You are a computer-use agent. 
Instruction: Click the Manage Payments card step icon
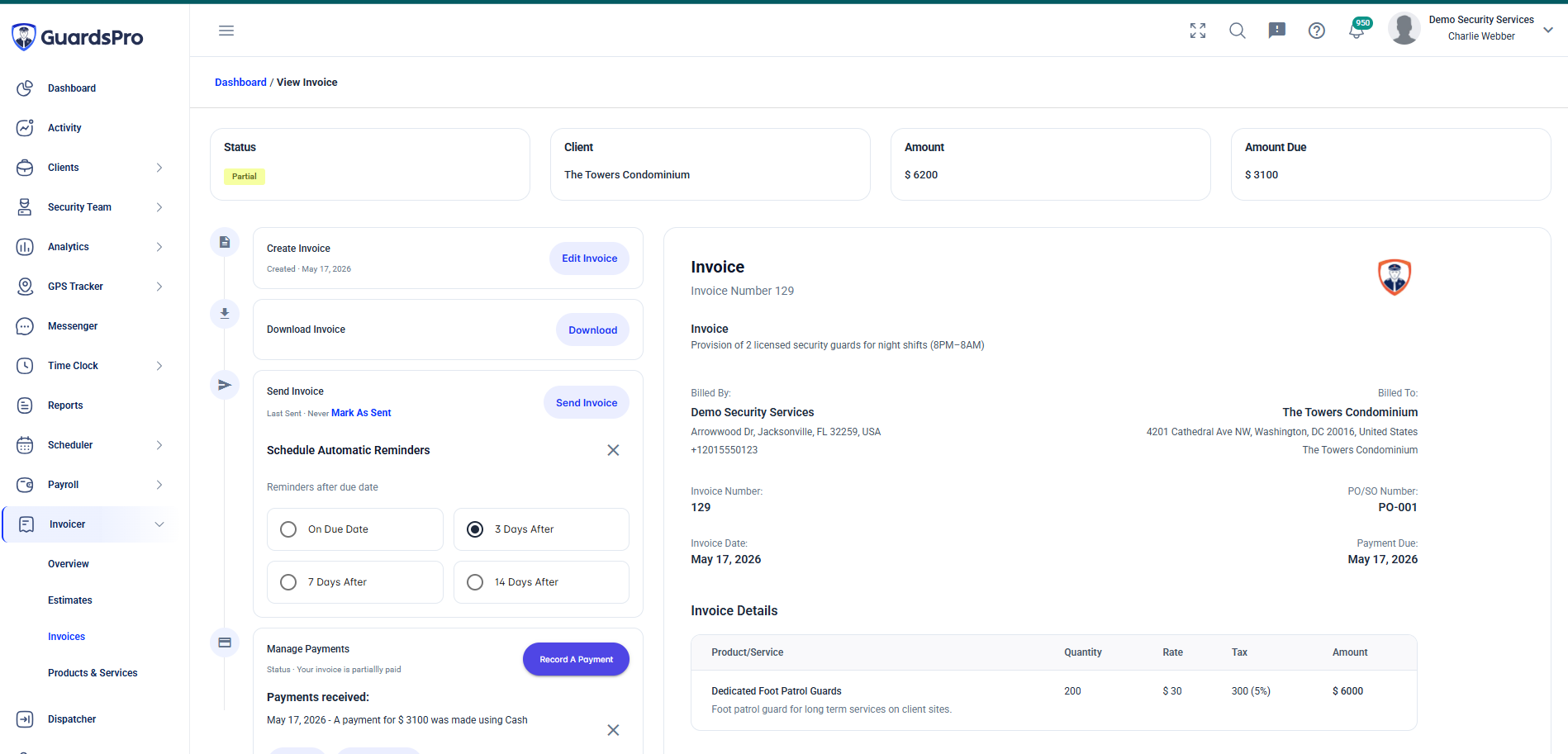[x=225, y=643]
